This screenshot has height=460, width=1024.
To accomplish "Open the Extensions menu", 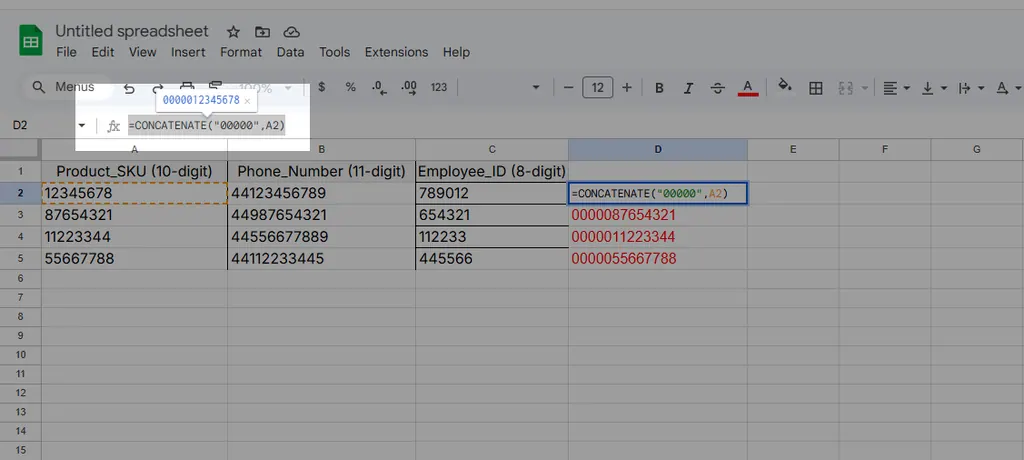I will point(396,52).
